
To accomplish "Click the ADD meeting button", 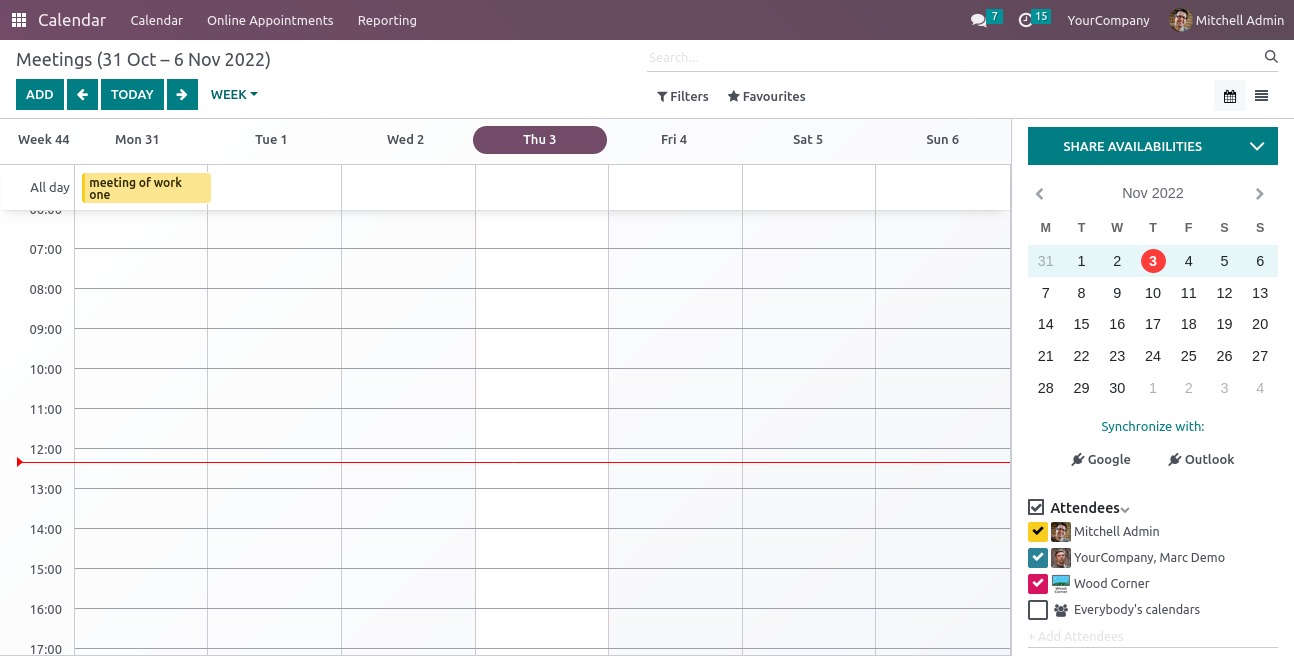I will pyautogui.click(x=40, y=95).
